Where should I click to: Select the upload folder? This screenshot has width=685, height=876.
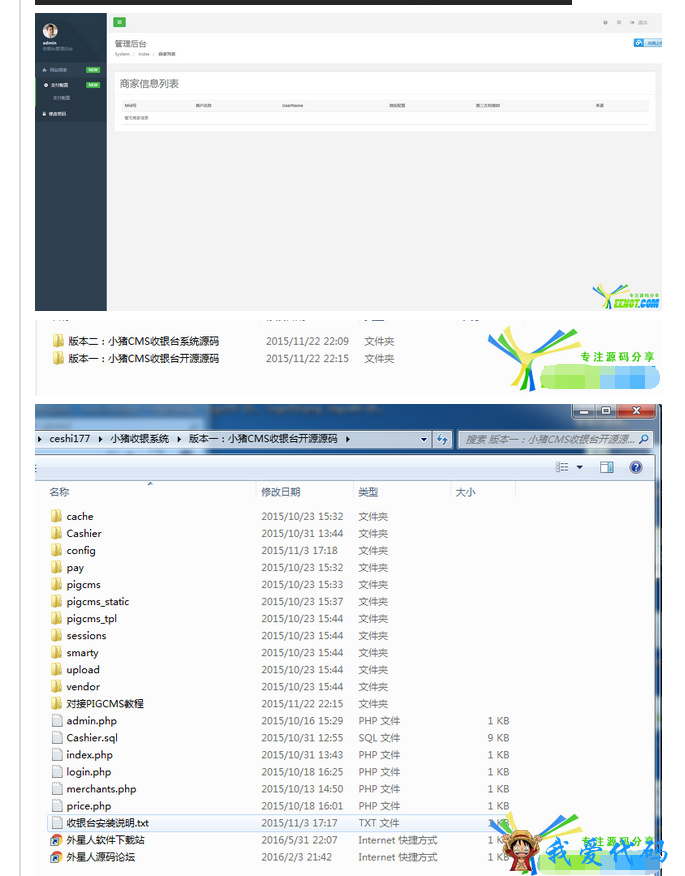point(75,669)
